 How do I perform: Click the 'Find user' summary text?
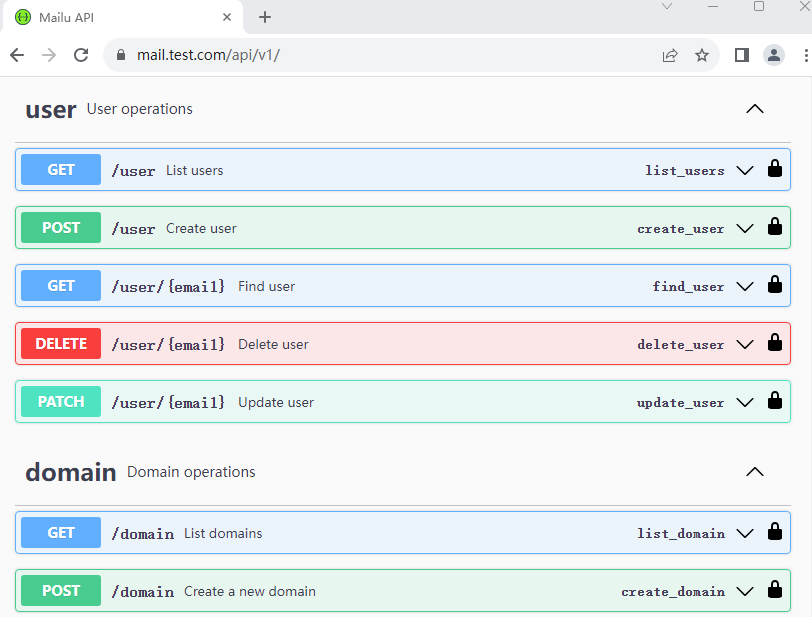point(267,286)
